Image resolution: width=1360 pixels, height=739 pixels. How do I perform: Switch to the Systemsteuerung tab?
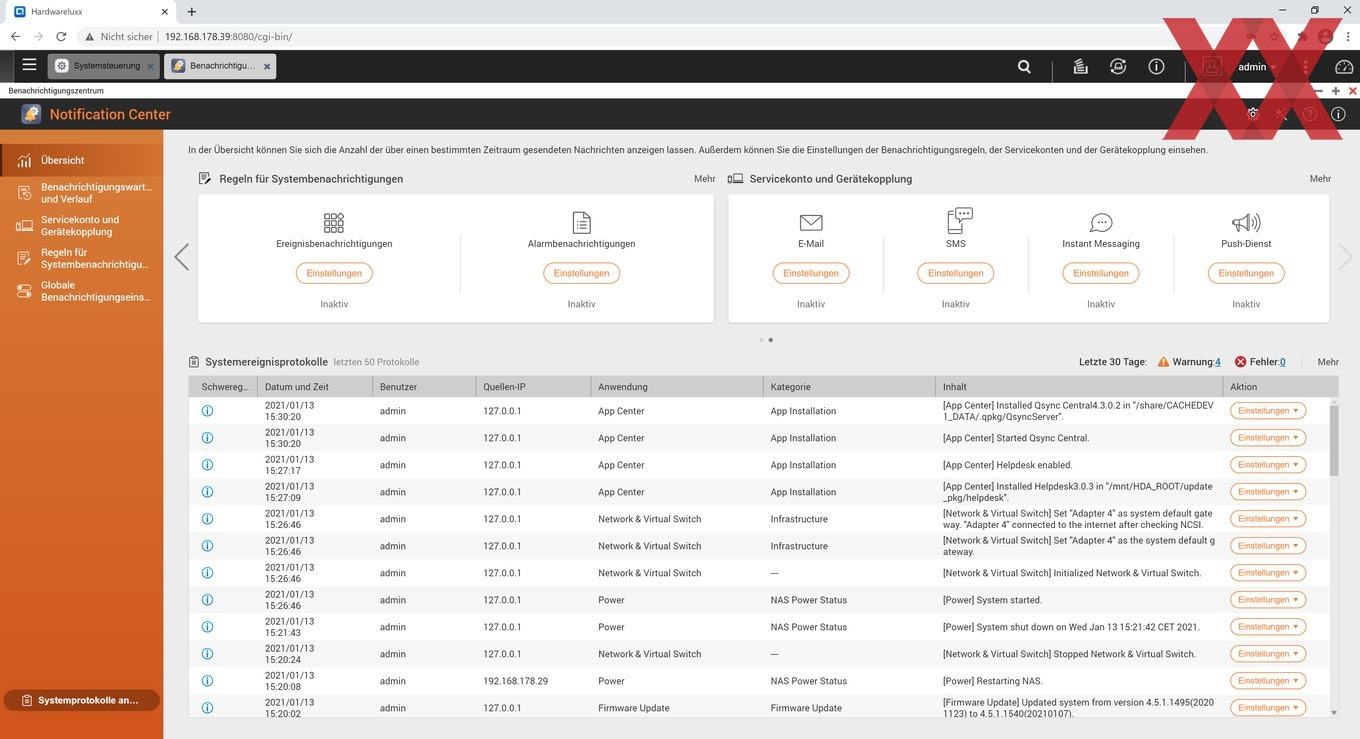click(98, 66)
